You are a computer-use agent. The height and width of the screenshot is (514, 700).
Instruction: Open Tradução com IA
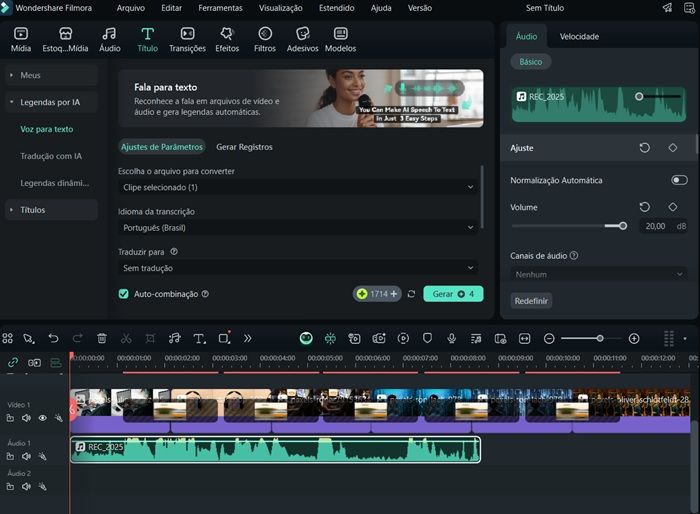[51, 156]
